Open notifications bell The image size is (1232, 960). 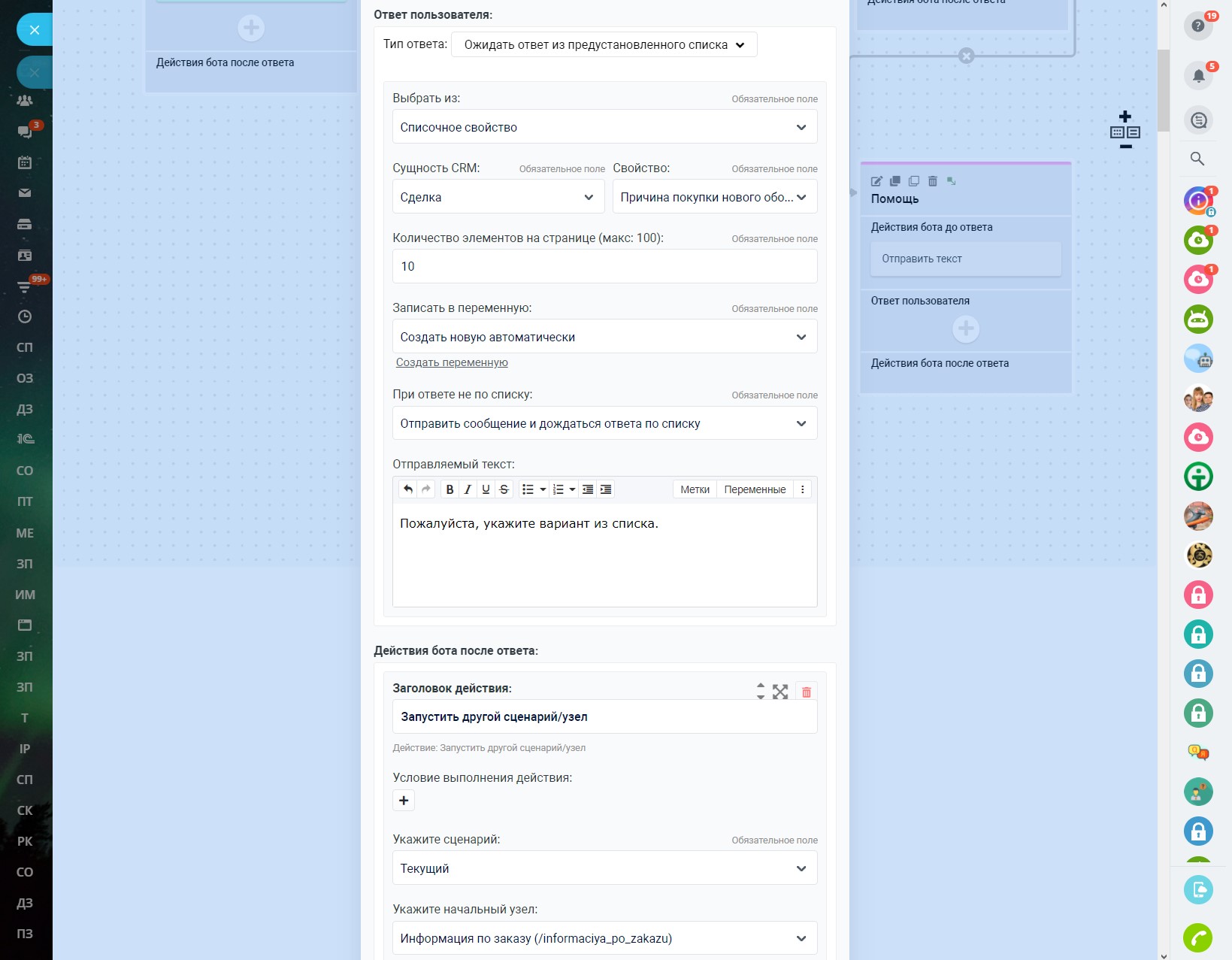pyautogui.click(x=1198, y=75)
